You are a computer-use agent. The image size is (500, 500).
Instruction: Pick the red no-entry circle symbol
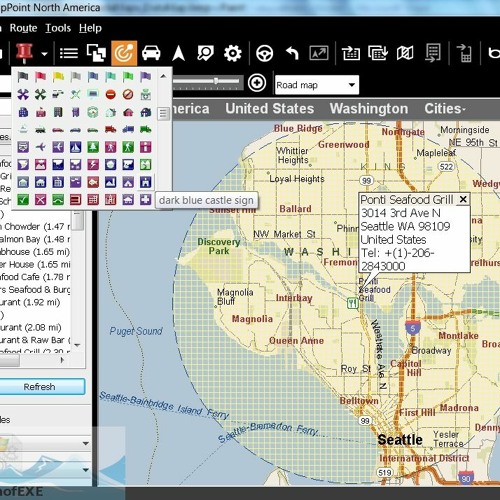pyautogui.click(x=111, y=95)
